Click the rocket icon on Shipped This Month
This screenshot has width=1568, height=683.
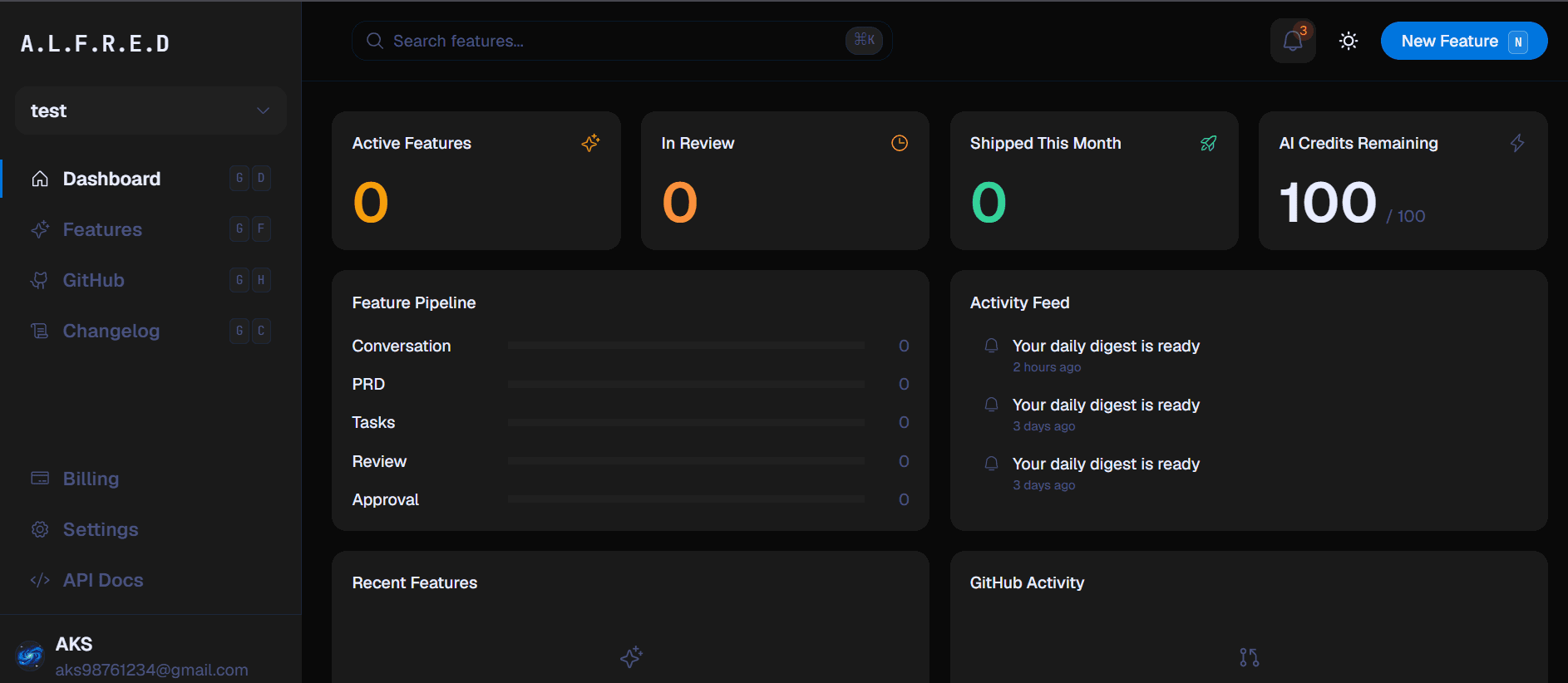click(x=1208, y=143)
